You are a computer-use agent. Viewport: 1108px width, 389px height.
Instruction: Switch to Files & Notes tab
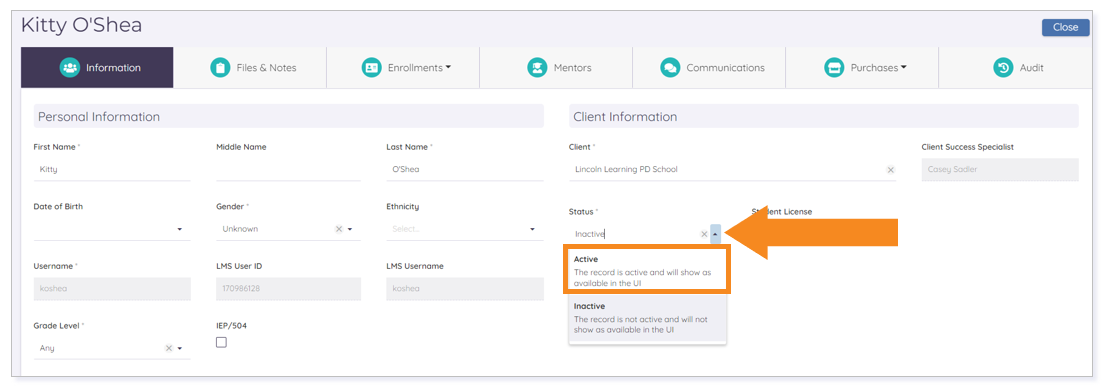pyautogui.click(x=250, y=68)
